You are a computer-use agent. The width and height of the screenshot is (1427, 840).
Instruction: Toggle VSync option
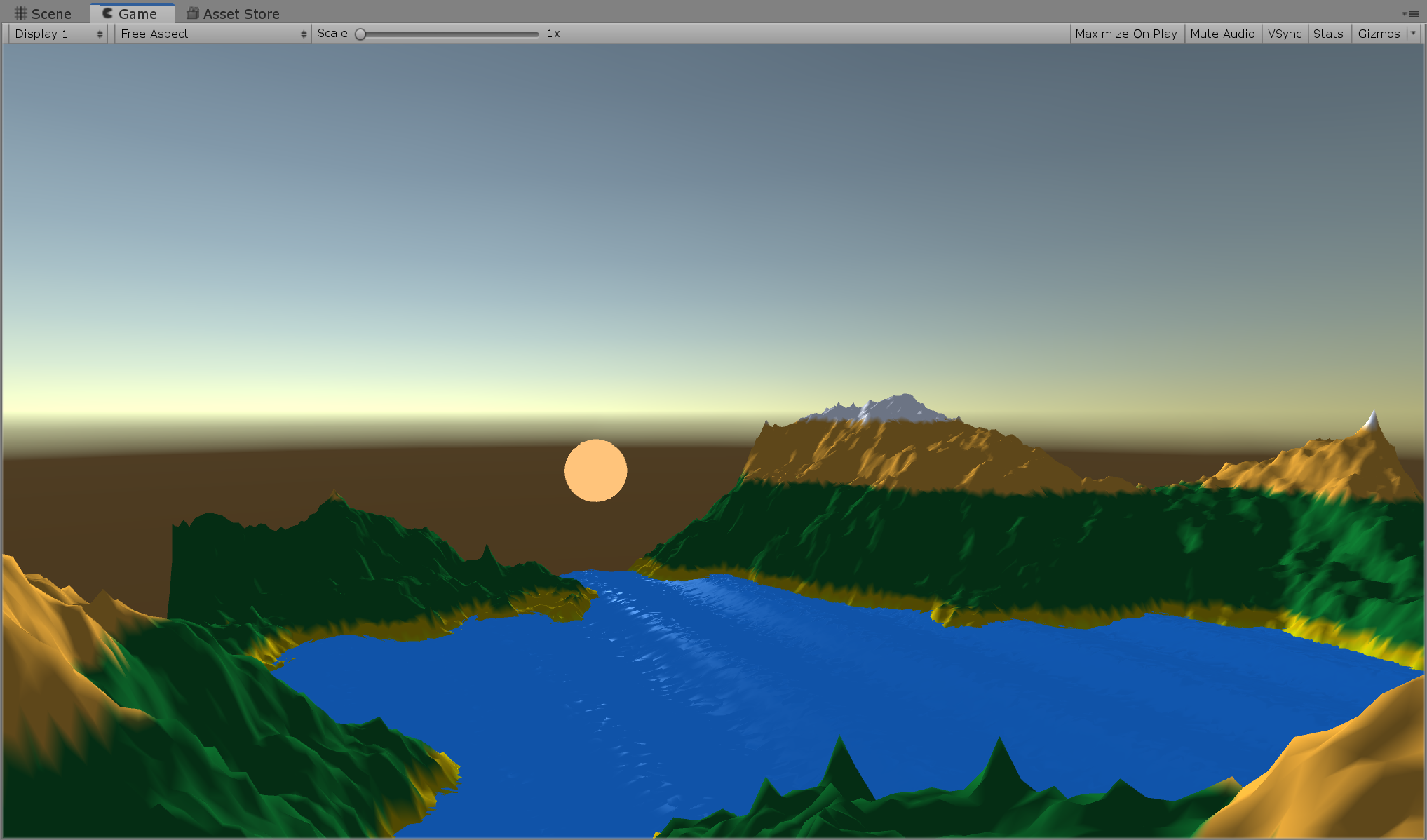click(x=1285, y=34)
